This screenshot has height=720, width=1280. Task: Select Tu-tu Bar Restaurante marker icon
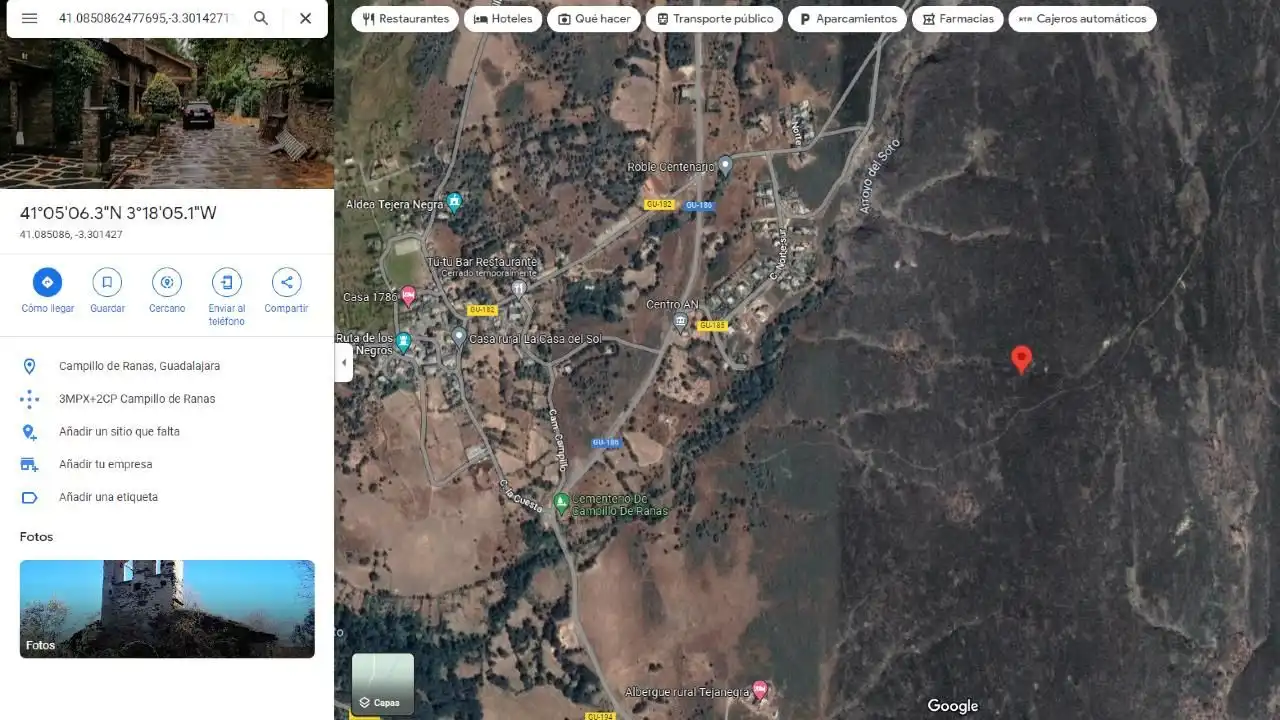[x=518, y=288]
